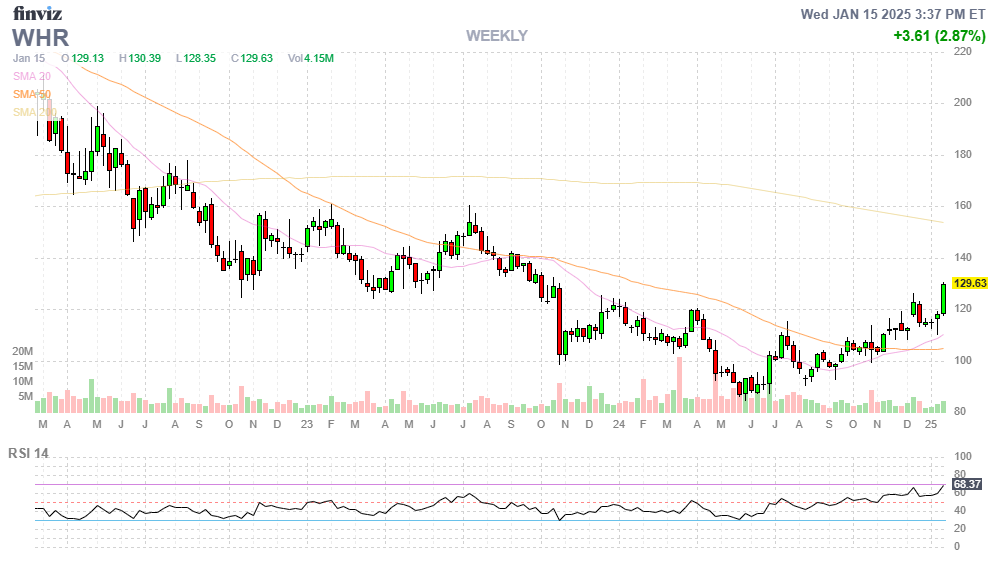This screenshot has width=999, height=562.
Task: Click the SMA 20 legend label
Action: pos(31,76)
